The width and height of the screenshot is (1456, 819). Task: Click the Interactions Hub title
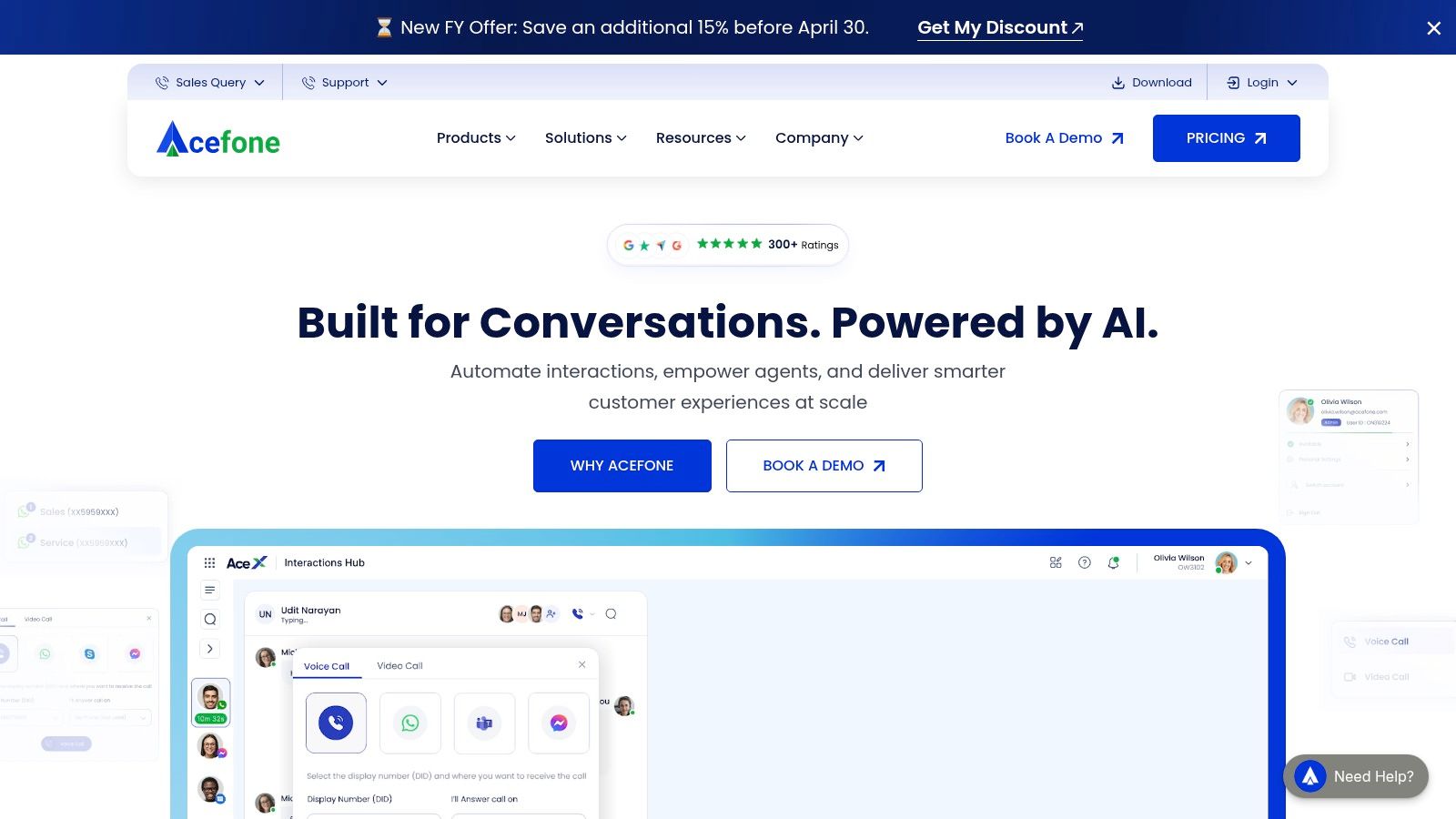[324, 562]
